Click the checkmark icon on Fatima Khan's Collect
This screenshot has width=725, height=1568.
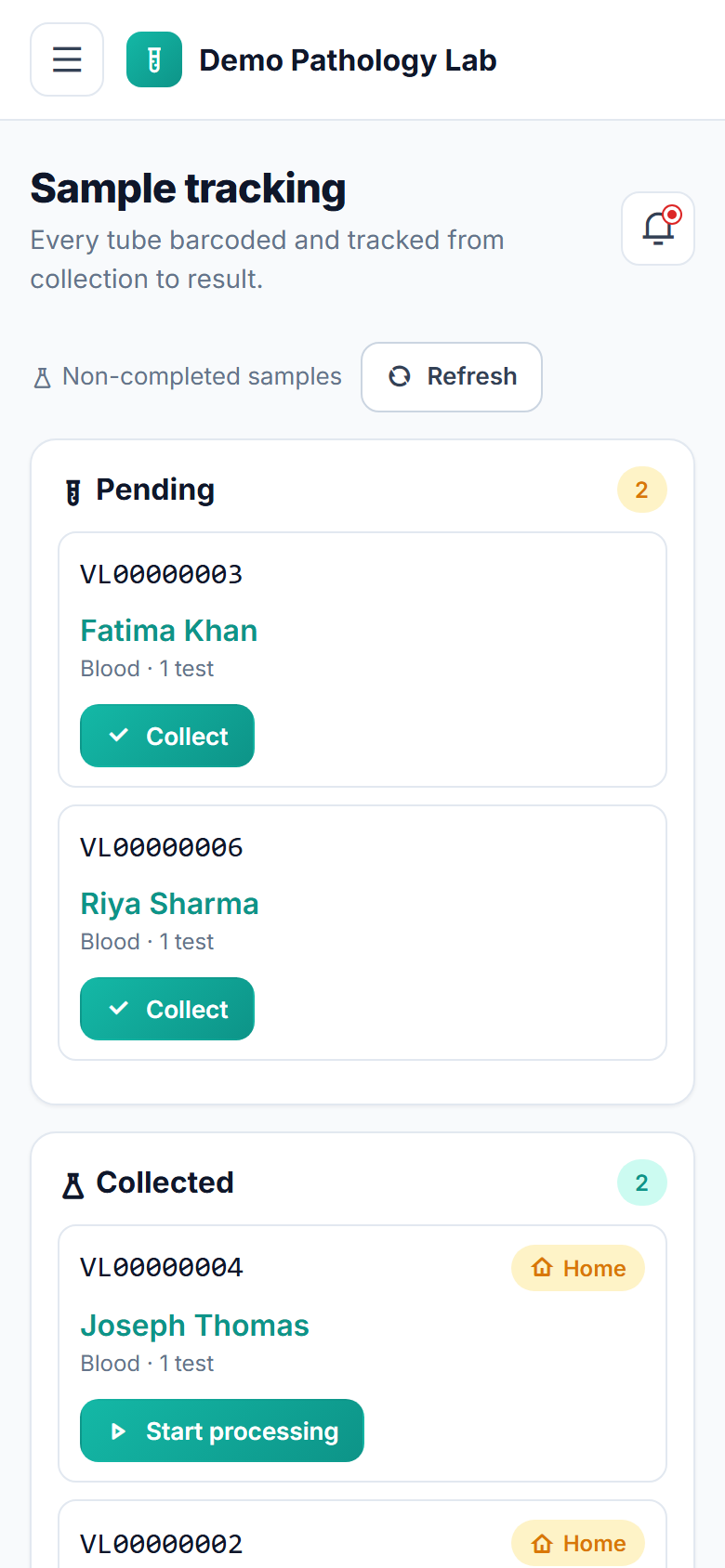118,736
